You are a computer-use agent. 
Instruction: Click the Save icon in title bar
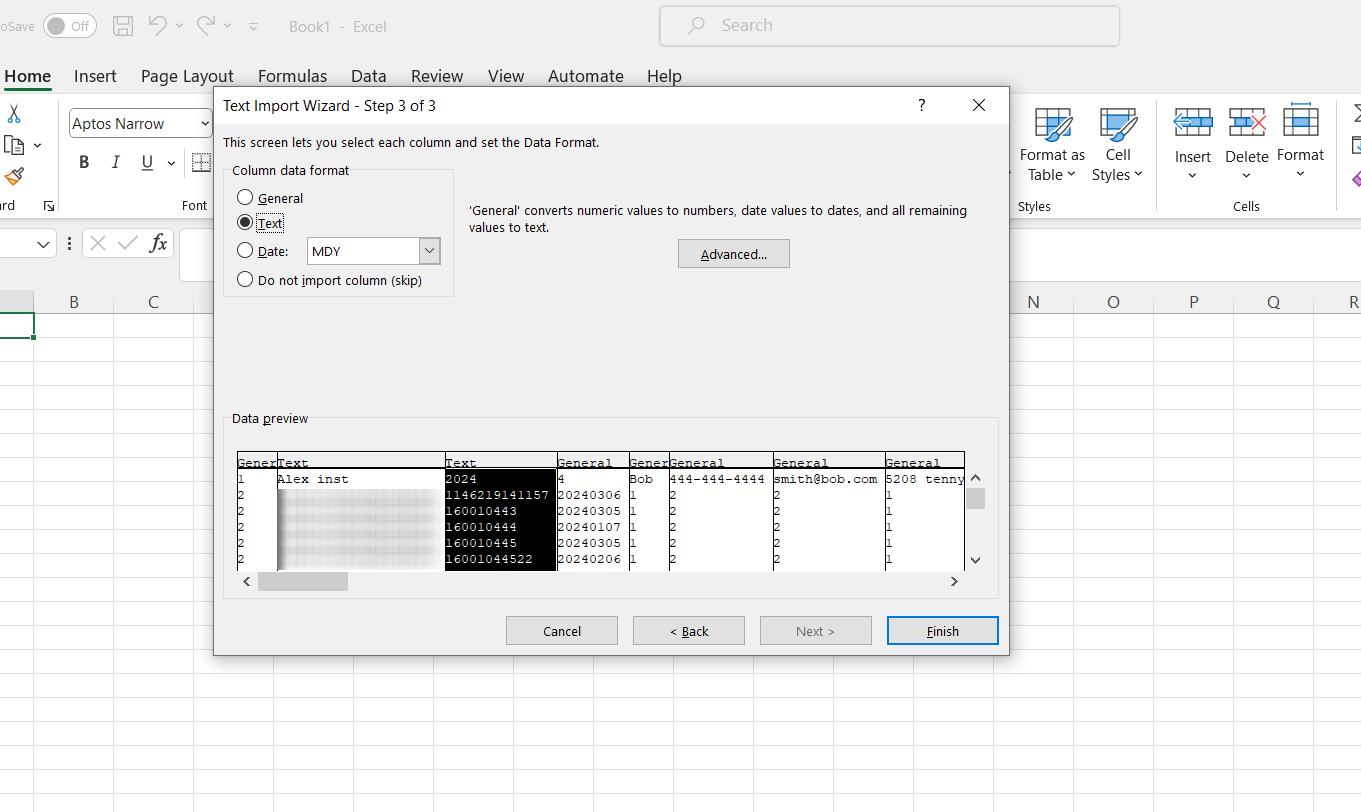(123, 26)
